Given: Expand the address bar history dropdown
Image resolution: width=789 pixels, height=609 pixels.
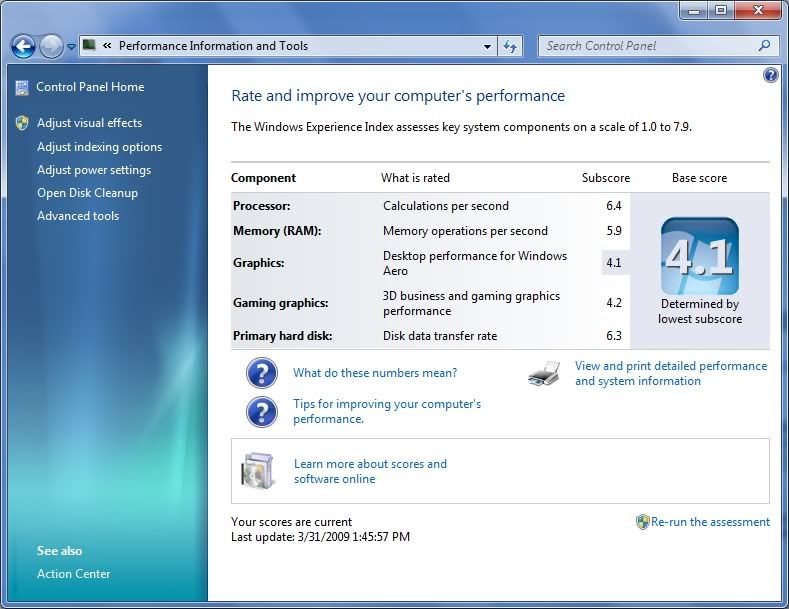Looking at the screenshot, I should click(487, 46).
